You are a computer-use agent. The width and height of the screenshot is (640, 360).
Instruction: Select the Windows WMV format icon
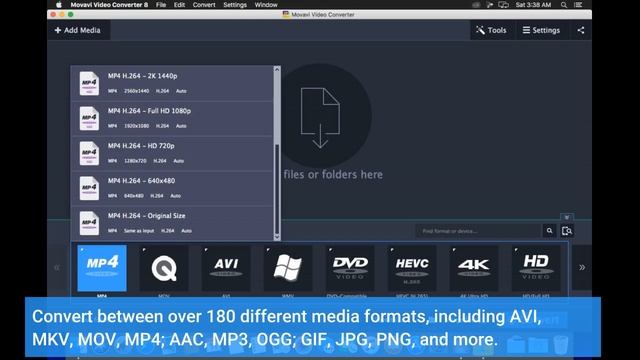tap(288, 268)
